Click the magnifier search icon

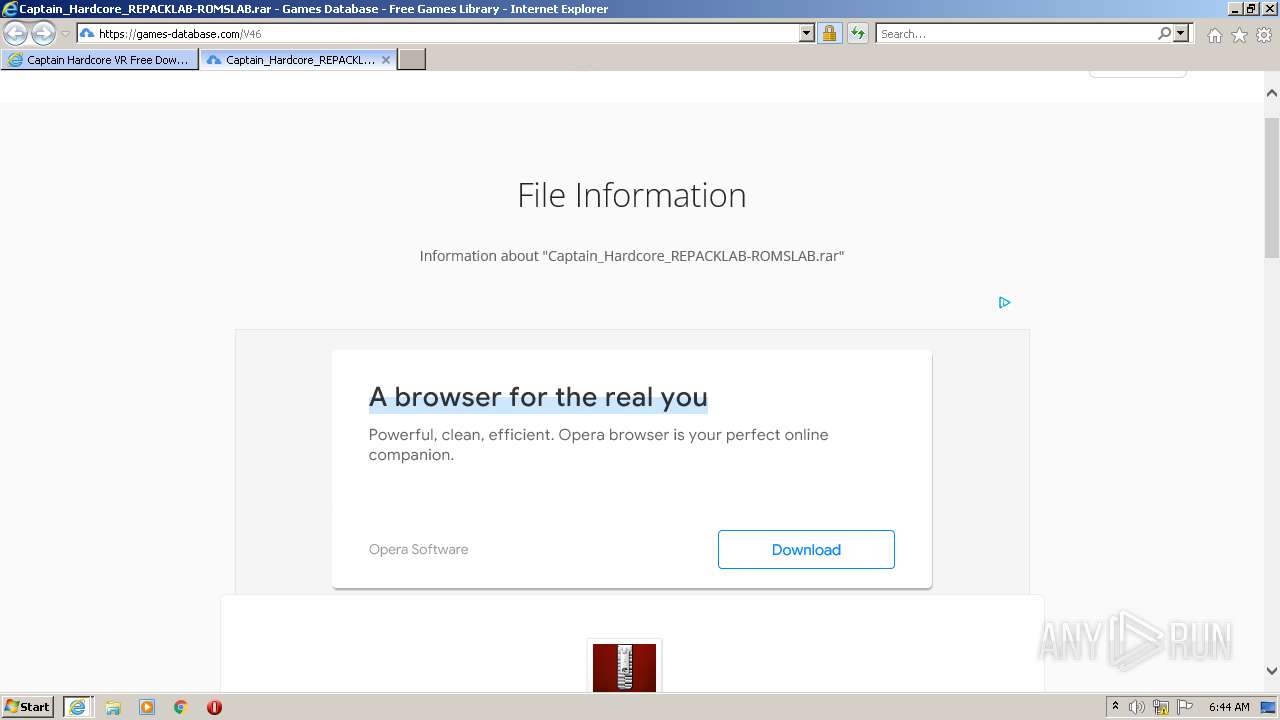(x=1164, y=34)
